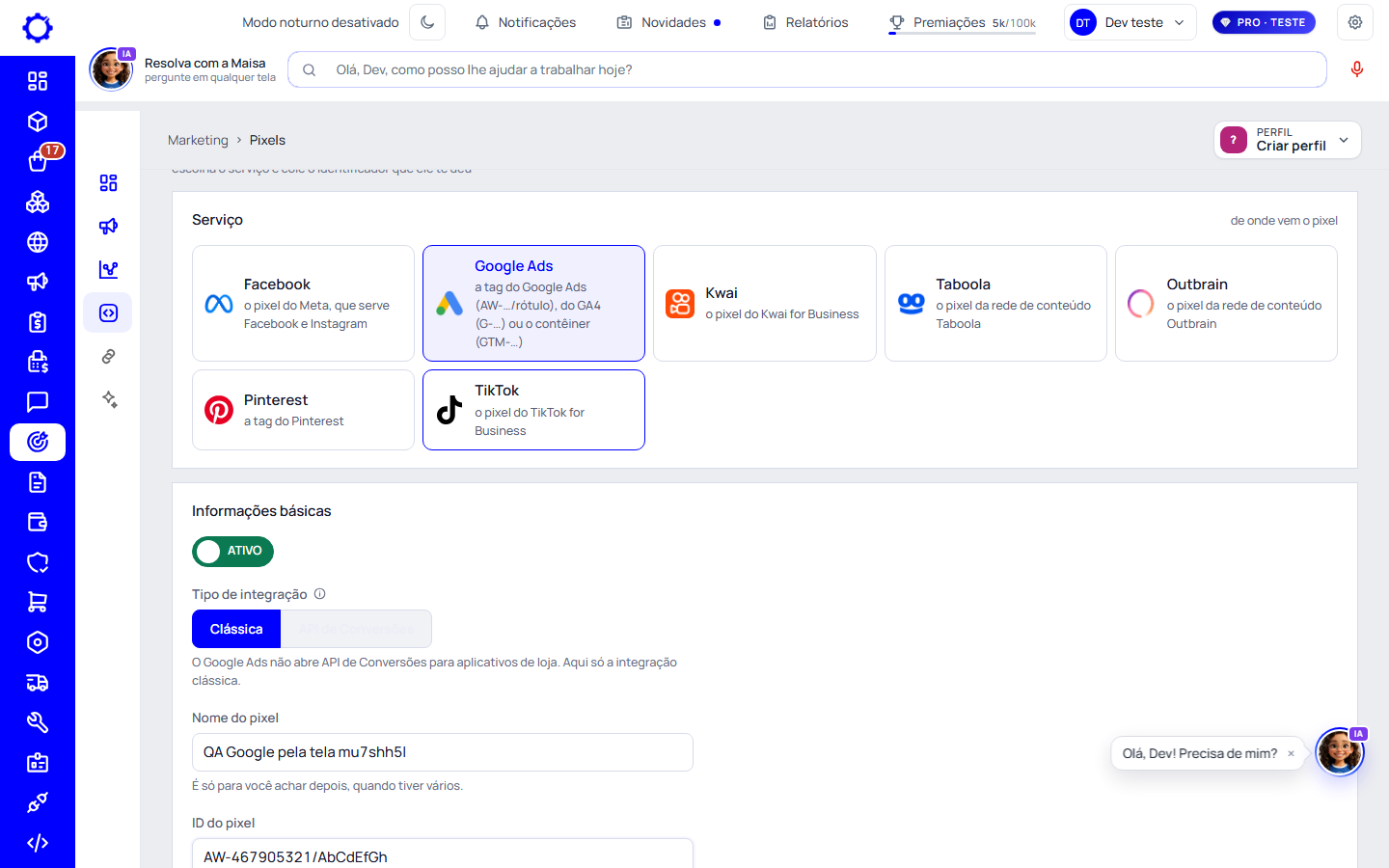Open Relatórios in the top bar
Screen dimensions: 1389x868
(805, 22)
